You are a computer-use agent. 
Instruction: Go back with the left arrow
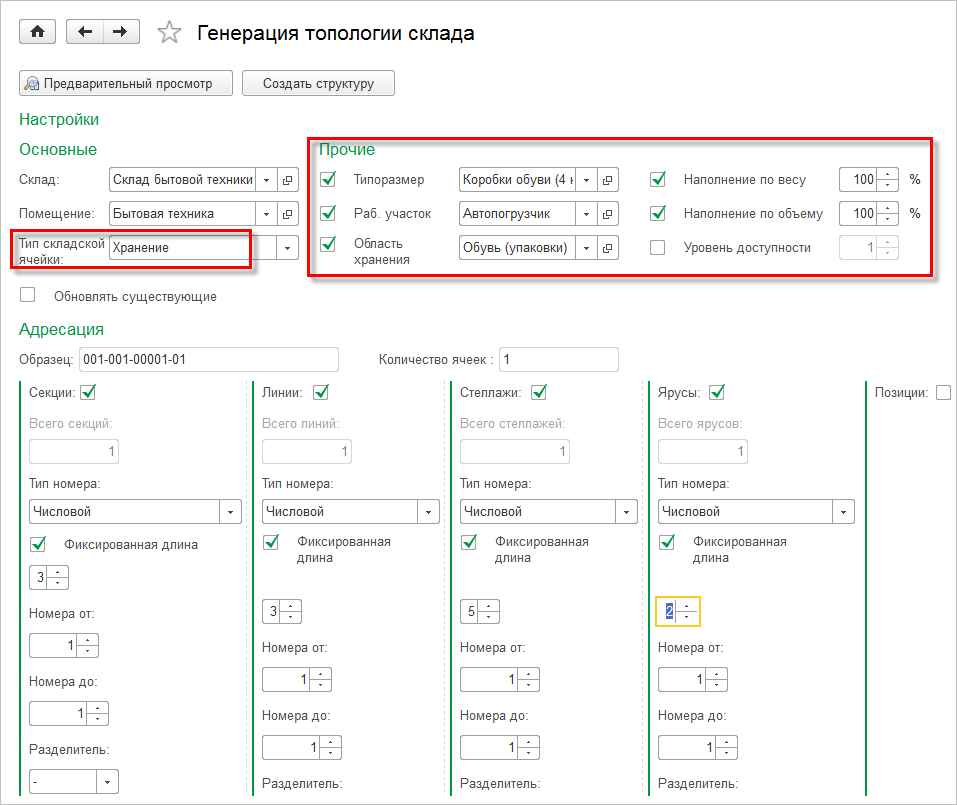coord(84,32)
